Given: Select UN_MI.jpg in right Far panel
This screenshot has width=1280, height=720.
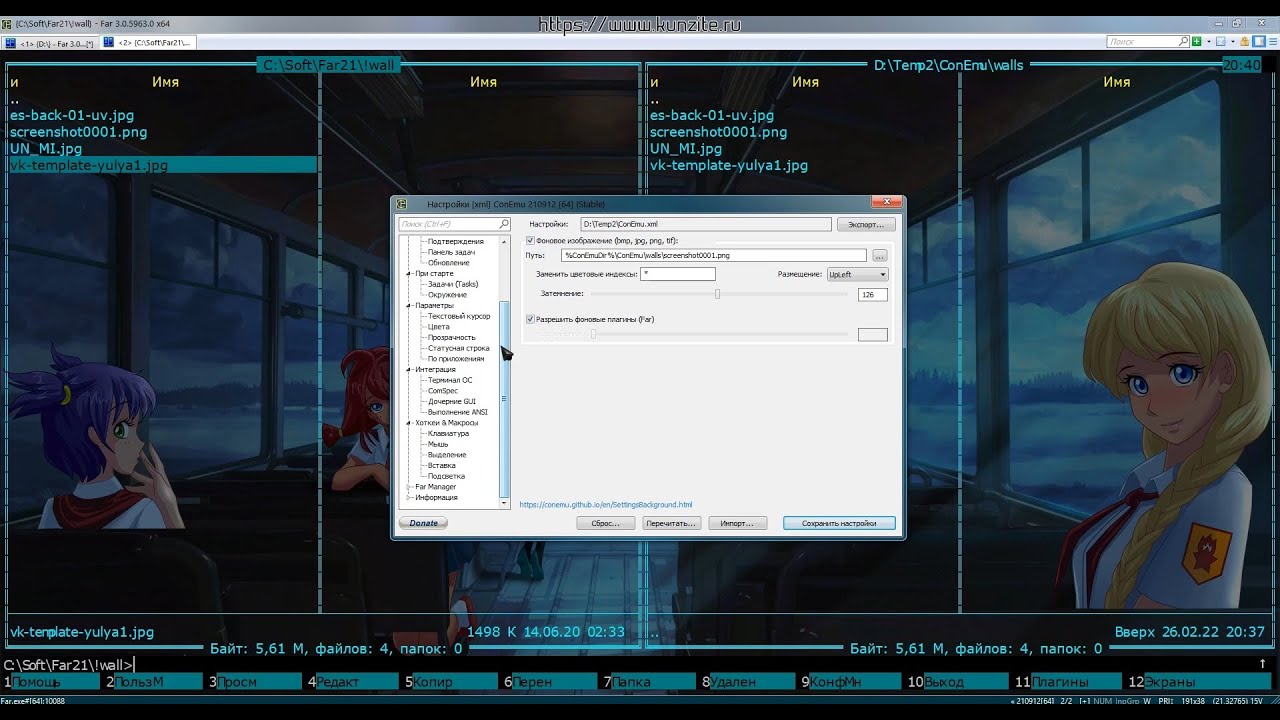Looking at the screenshot, I should (686, 149).
